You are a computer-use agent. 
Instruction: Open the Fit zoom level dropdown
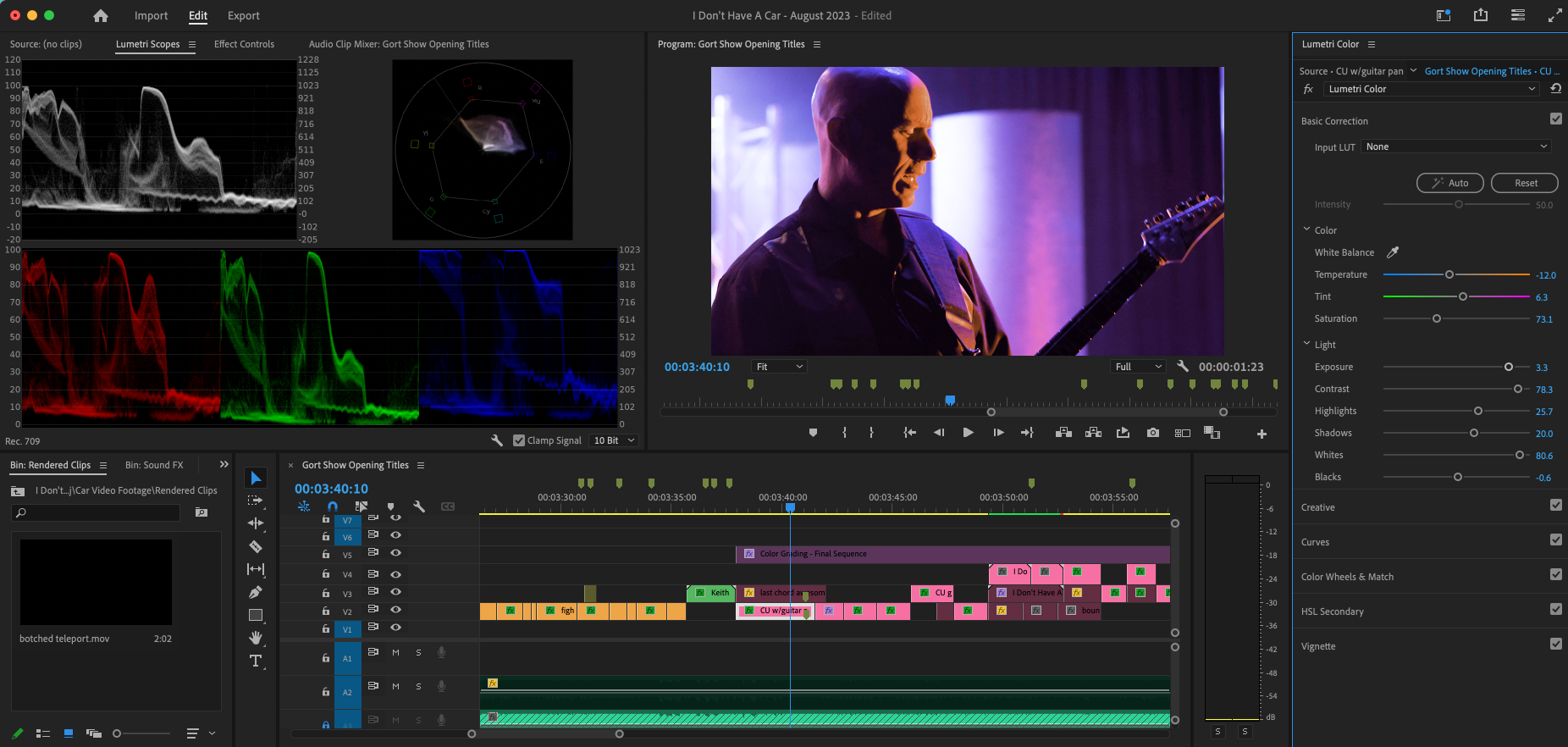tap(778, 367)
